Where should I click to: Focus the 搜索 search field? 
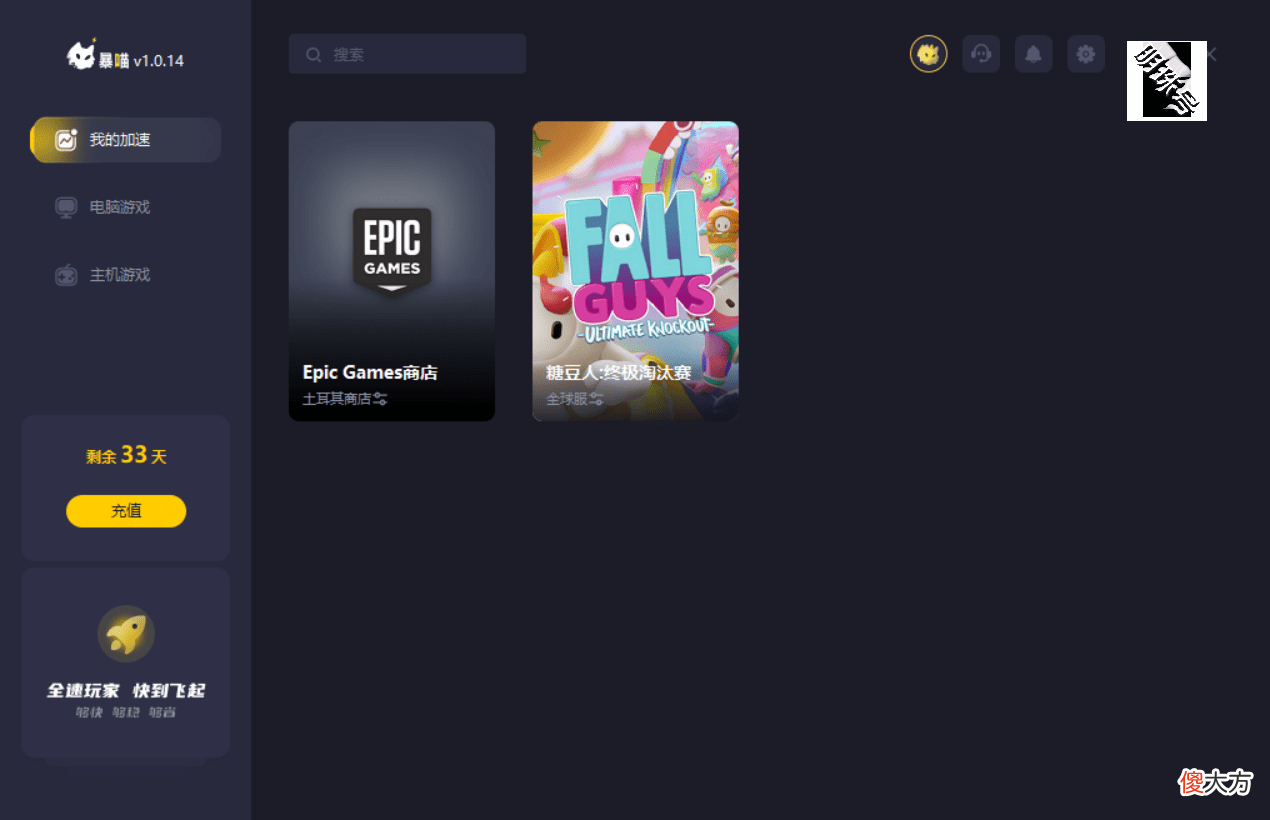click(407, 54)
